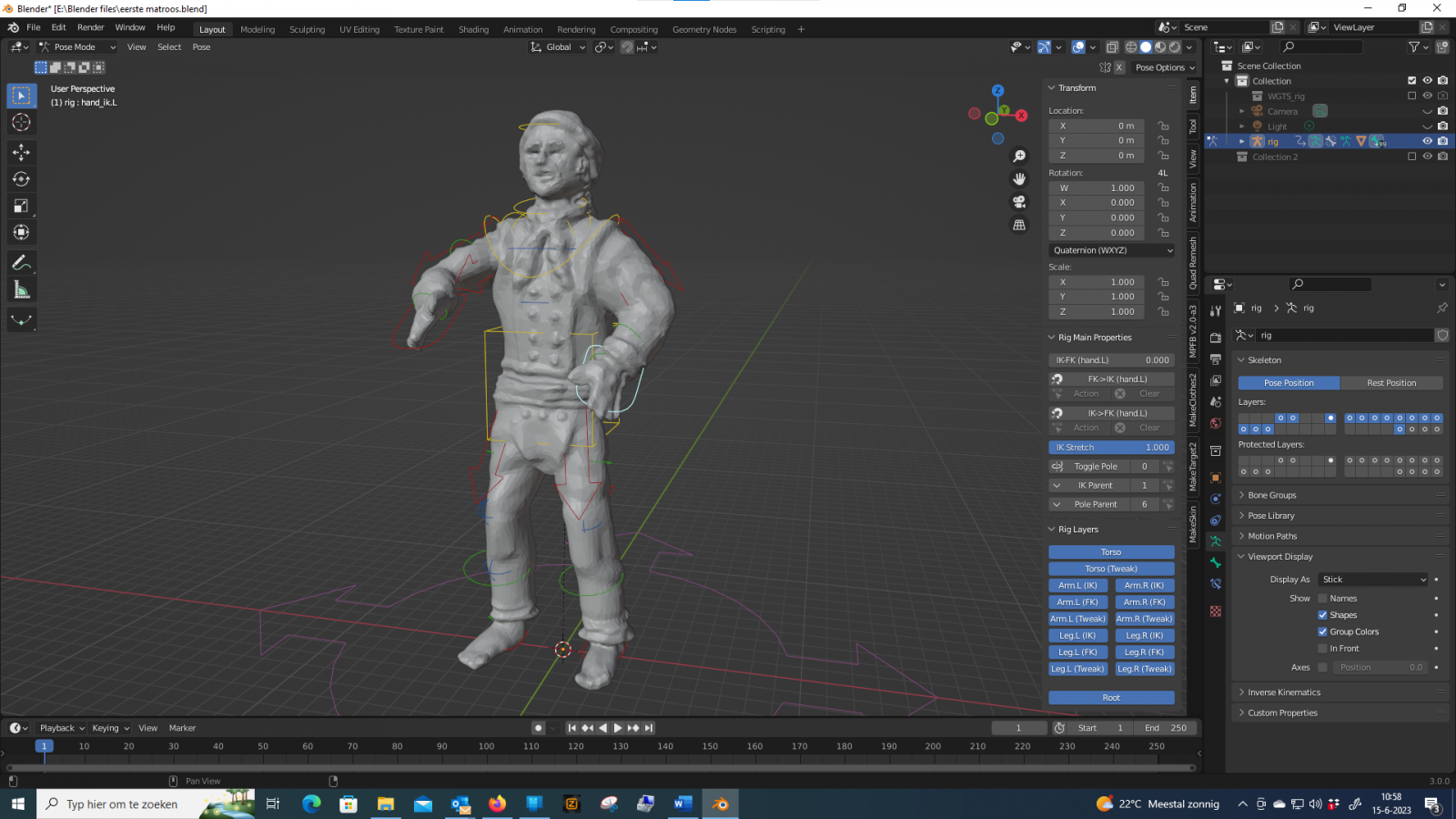Image resolution: width=1456 pixels, height=819 pixels.
Task: Click the pan hand viewport icon
Action: (x=1019, y=179)
